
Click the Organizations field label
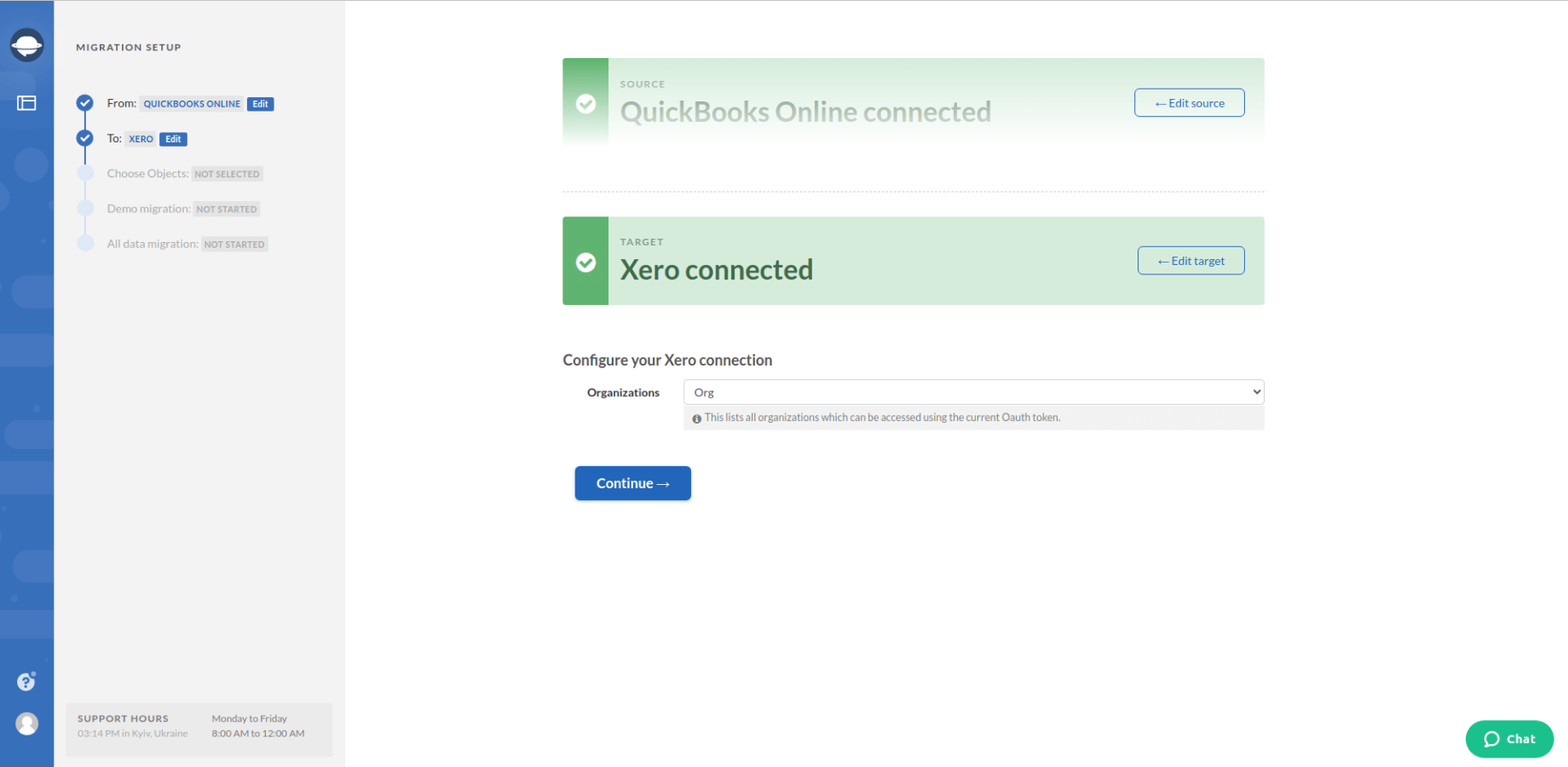623,393
